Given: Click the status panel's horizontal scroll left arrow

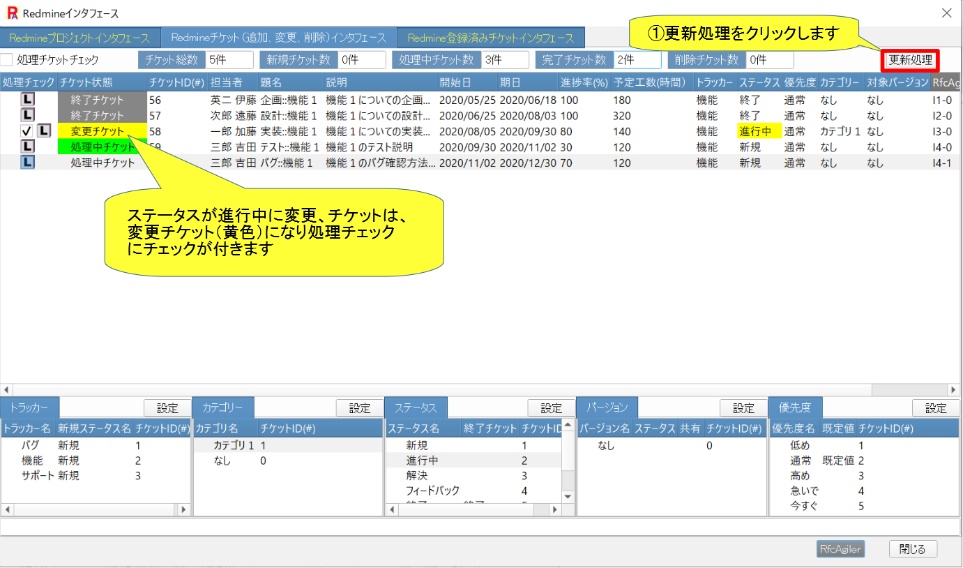Looking at the screenshot, I should pyautogui.click(x=392, y=509).
